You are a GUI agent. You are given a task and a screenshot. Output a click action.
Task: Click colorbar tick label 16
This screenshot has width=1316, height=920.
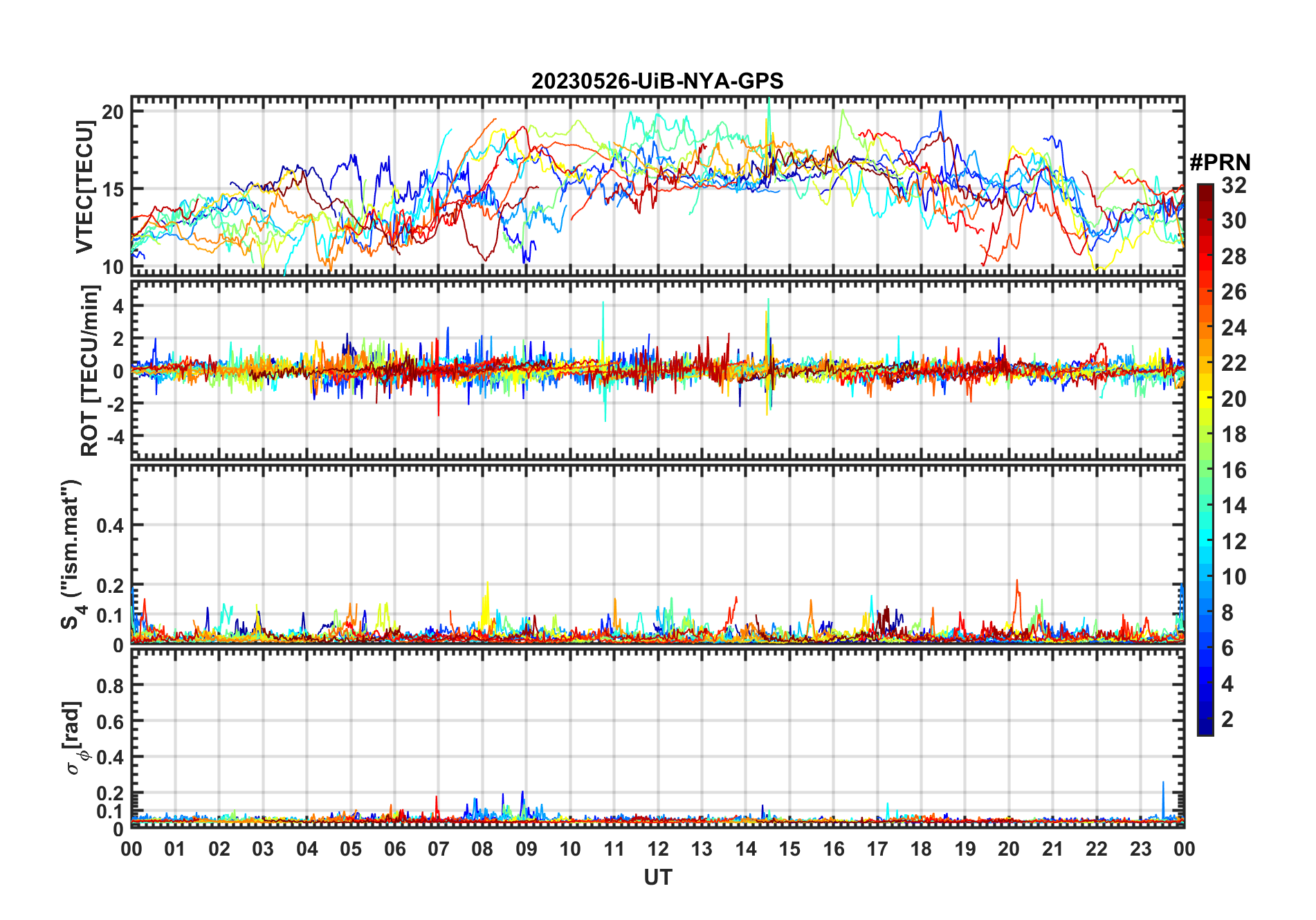click(1234, 470)
